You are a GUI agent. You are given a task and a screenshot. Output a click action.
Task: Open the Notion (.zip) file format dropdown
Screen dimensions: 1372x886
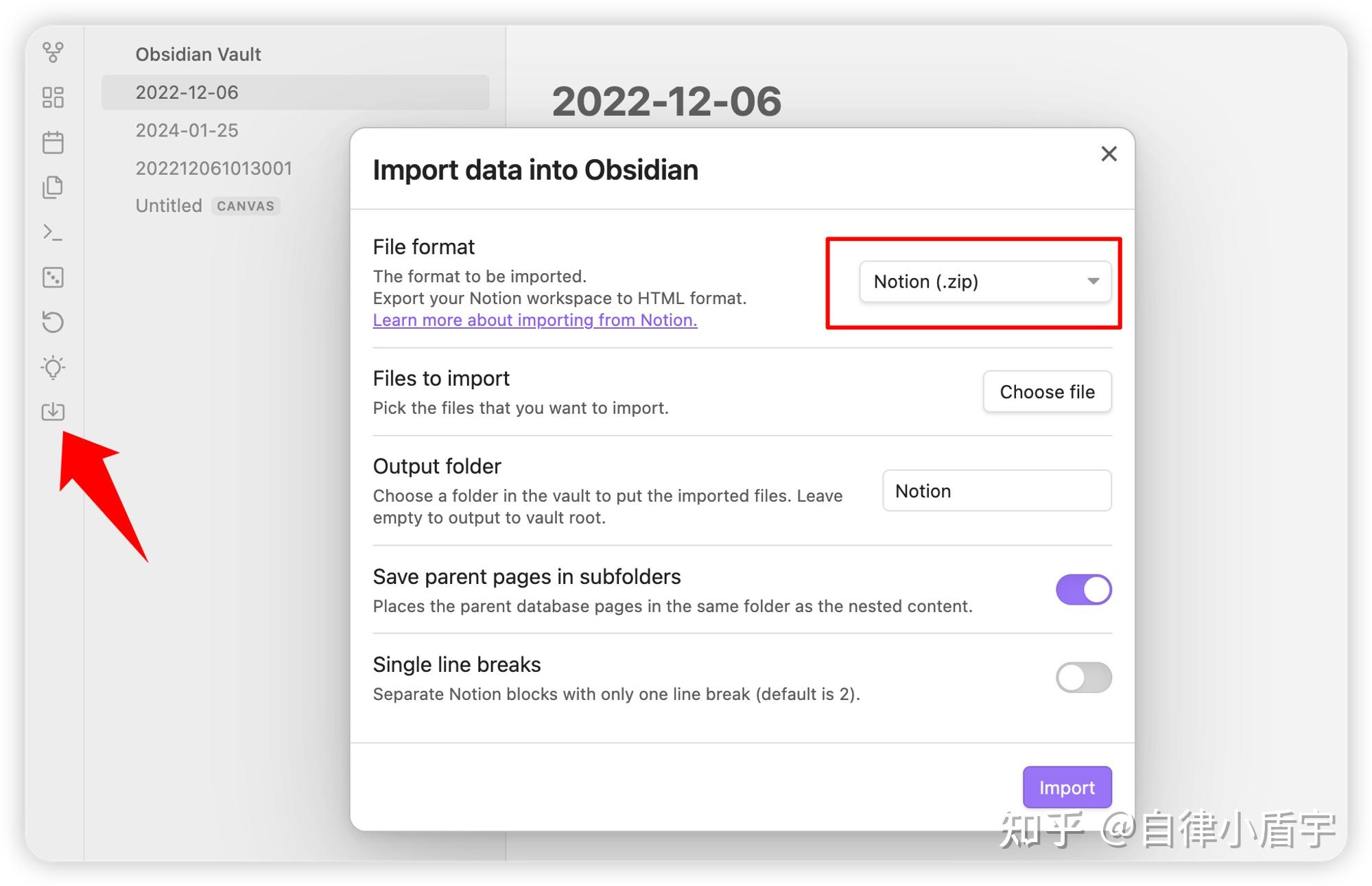tap(985, 281)
